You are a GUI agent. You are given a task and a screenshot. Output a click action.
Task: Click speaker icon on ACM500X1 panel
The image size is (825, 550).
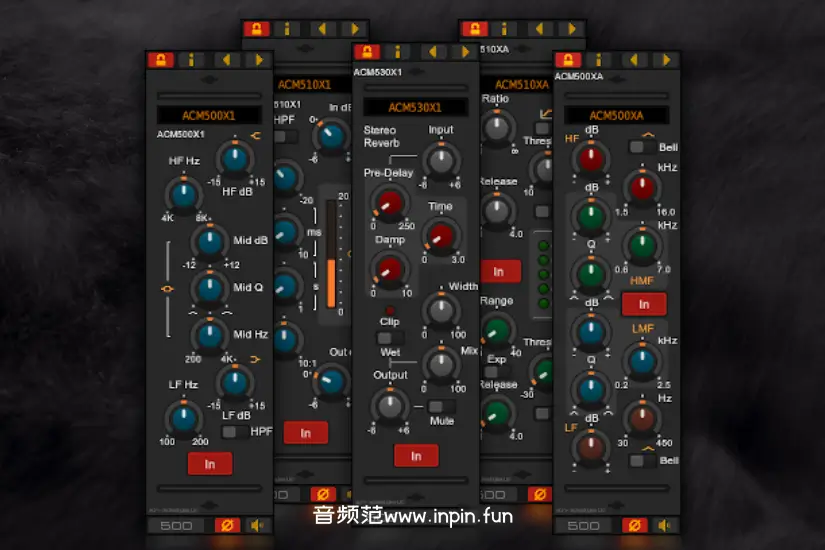(x=257, y=525)
